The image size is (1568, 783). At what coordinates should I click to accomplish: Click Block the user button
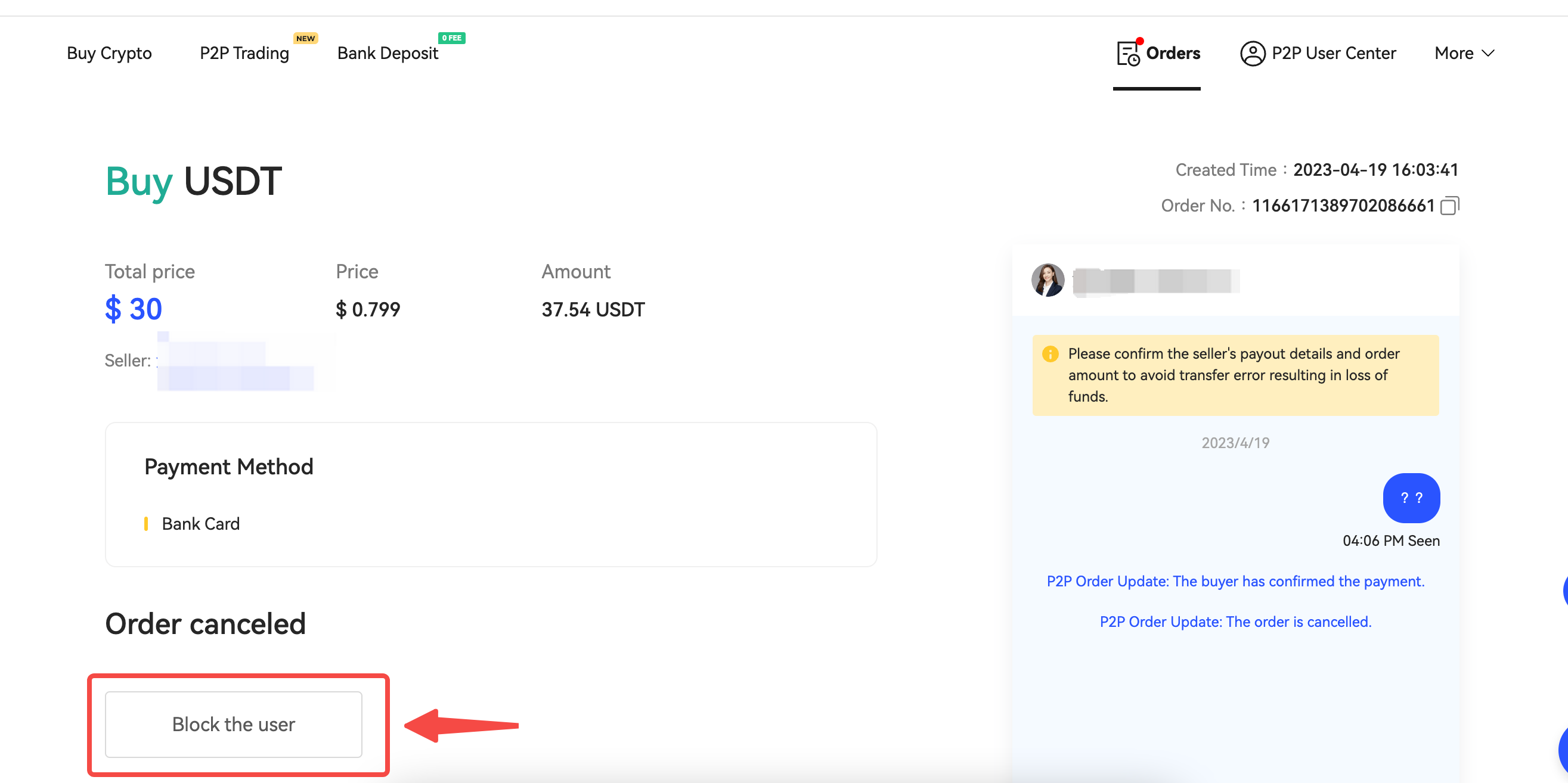(x=234, y=724)
